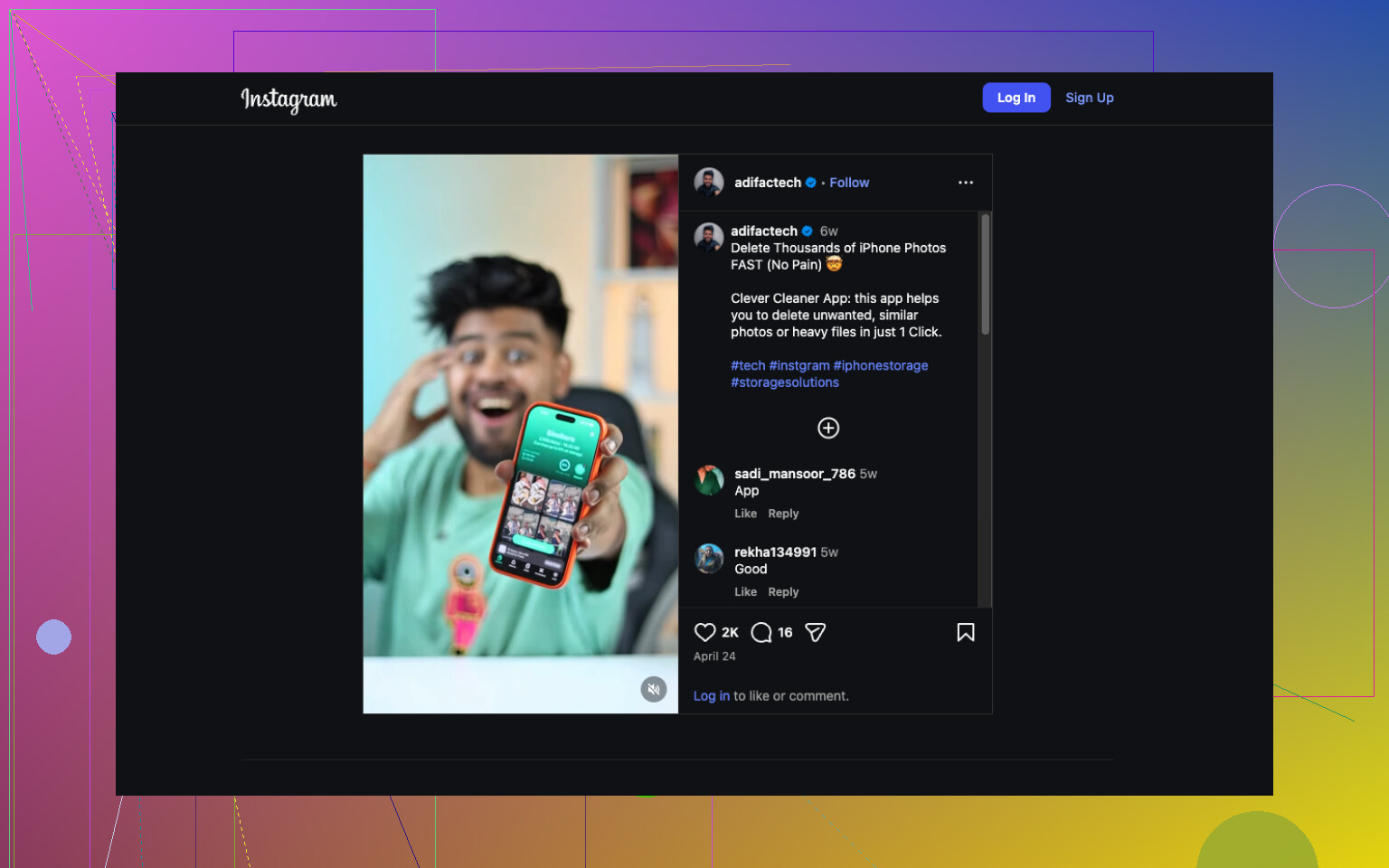Click the sadi_mansoor_786 username
Screen dimensions: 1389x868
pyautogui.click(x=795, y=474)
